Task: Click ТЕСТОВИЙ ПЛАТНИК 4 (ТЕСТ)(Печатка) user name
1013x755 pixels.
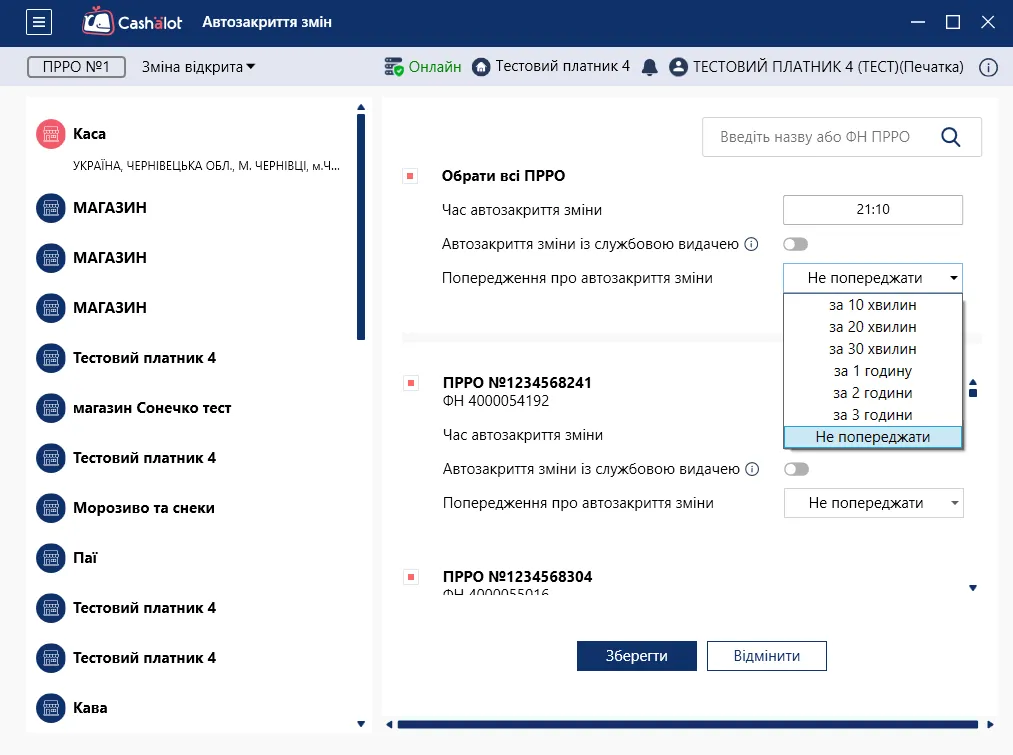Action: click(828, 67)
